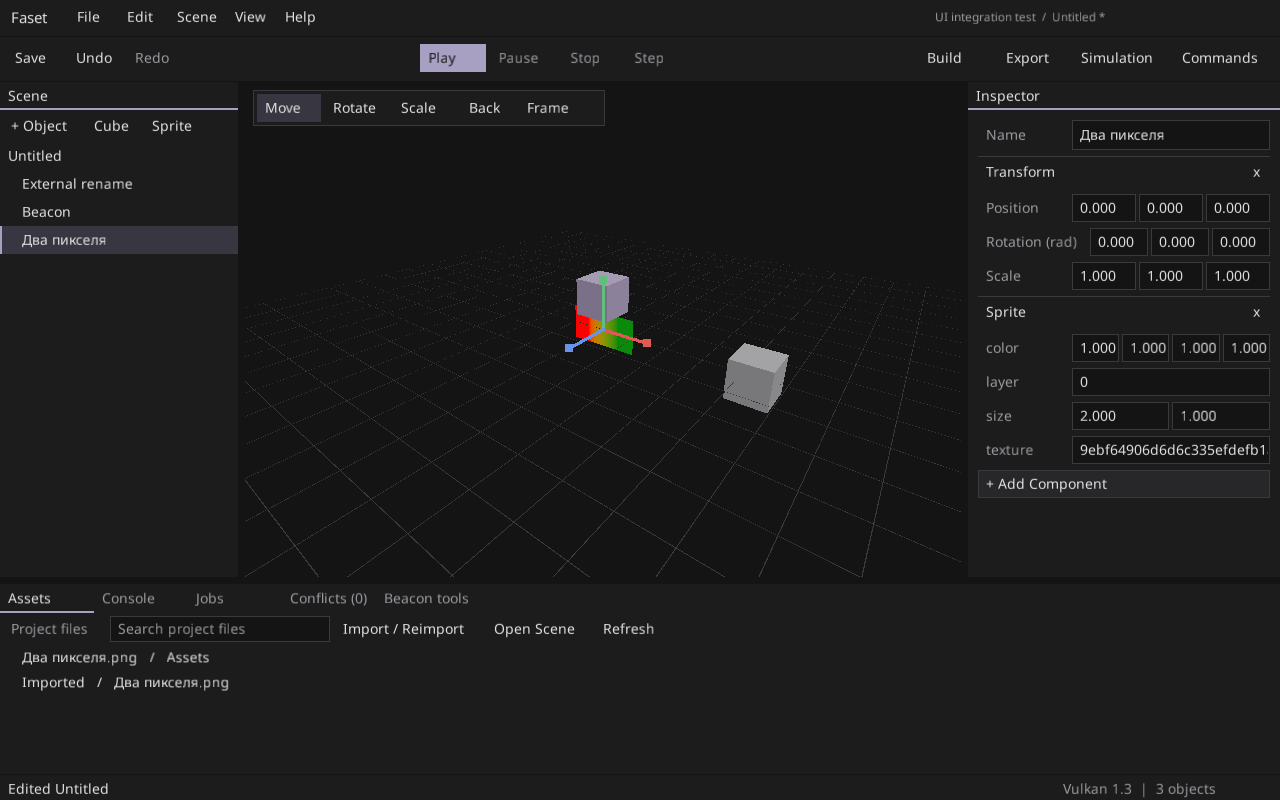
Task: Select the Imported / Два пикселя.png row
Action: point(126,683)
